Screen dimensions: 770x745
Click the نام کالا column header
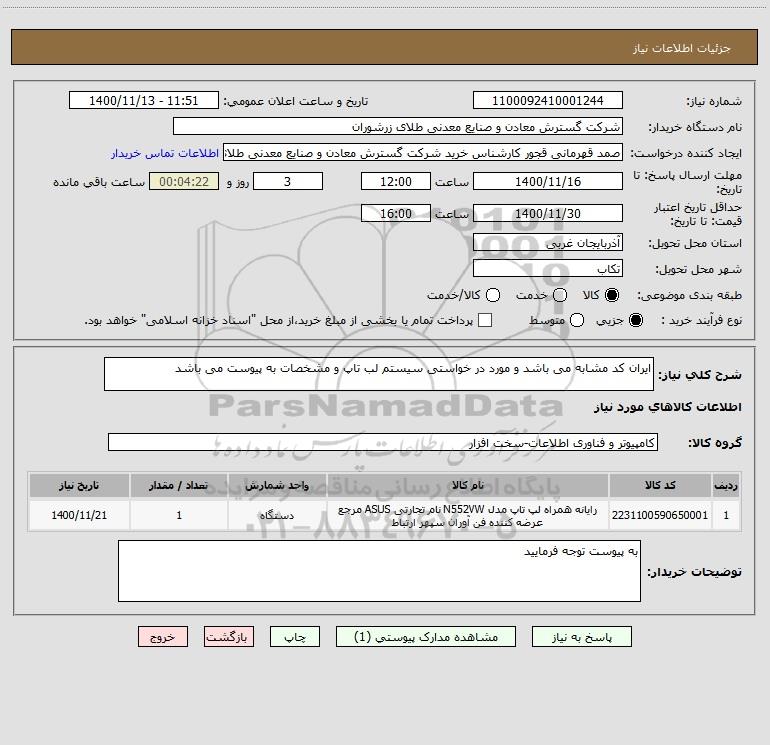tap(468, 485)
